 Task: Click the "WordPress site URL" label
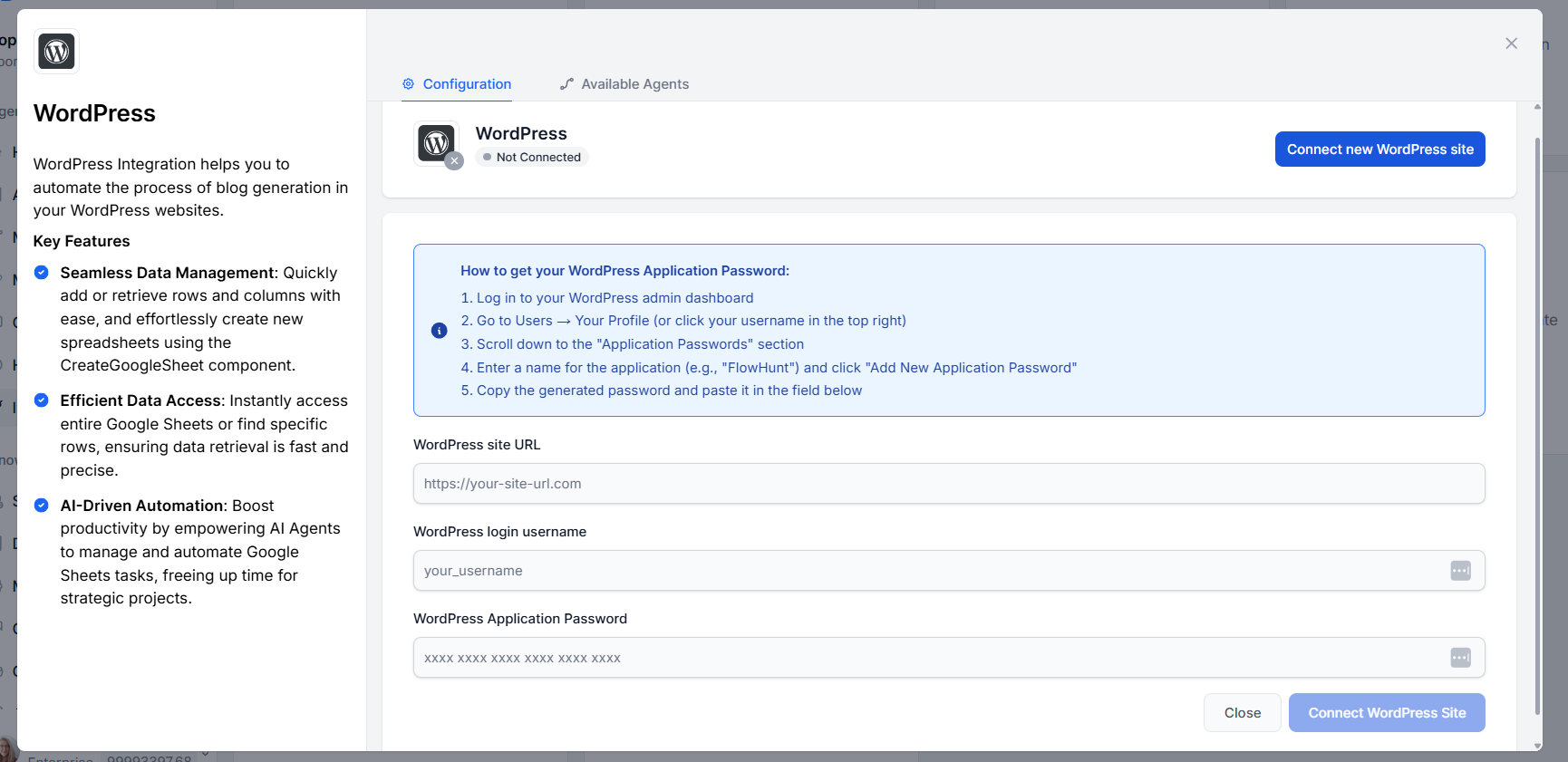477,445
